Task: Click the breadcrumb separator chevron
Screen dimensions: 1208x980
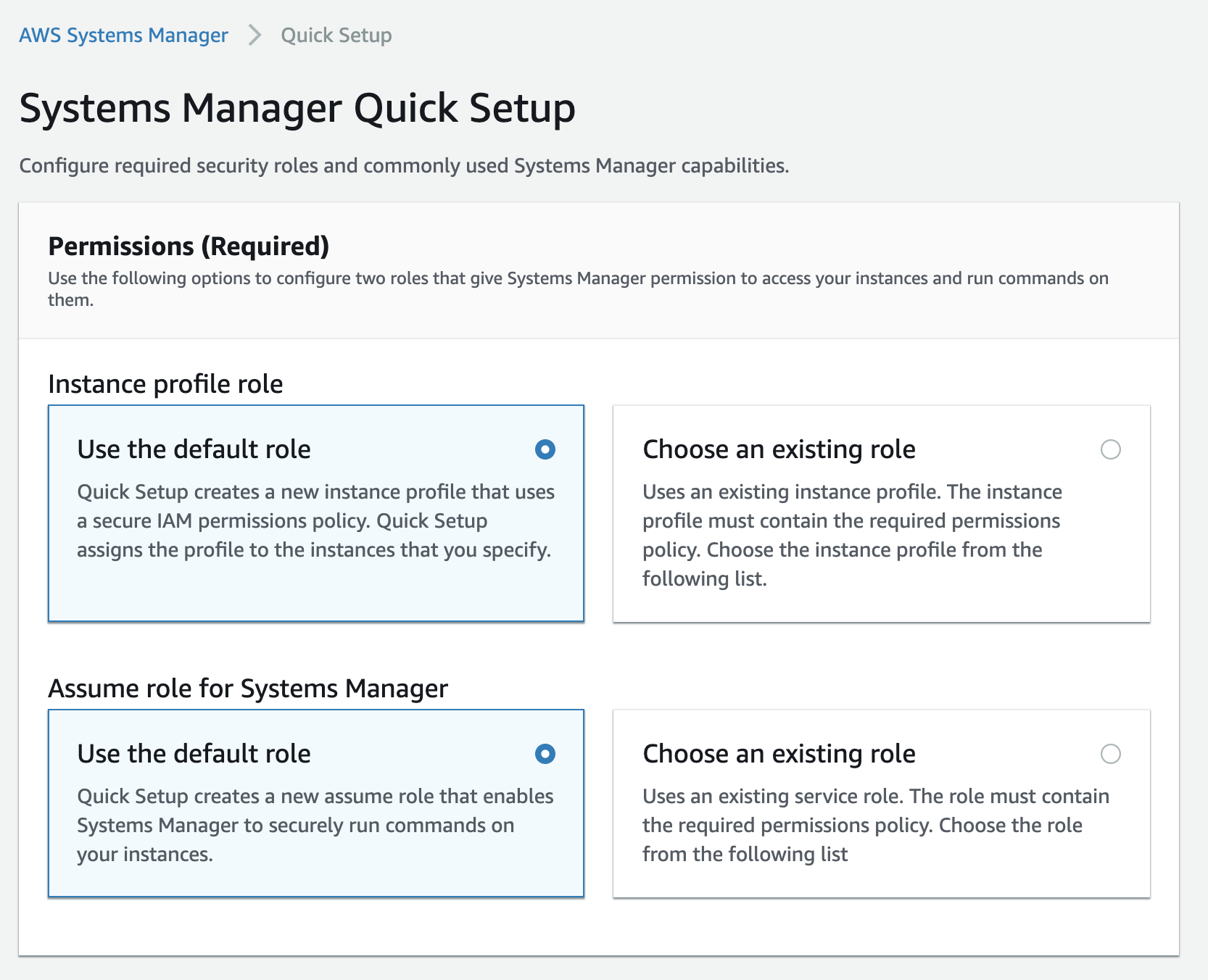Action: click(254, 35)
